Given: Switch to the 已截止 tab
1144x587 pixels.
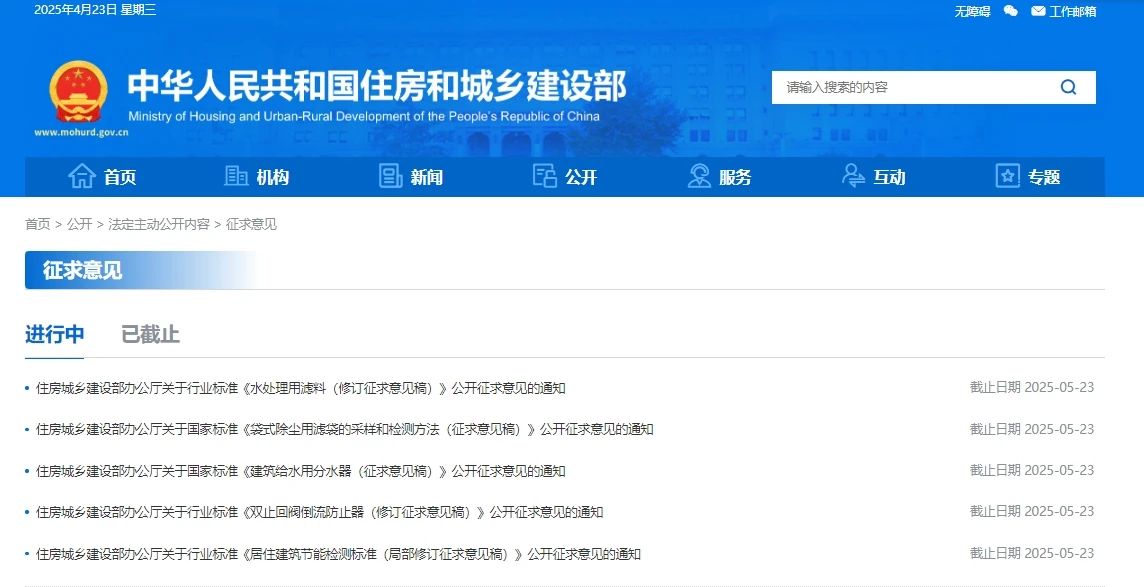Looking at the screenshot, I should point(150,335).
